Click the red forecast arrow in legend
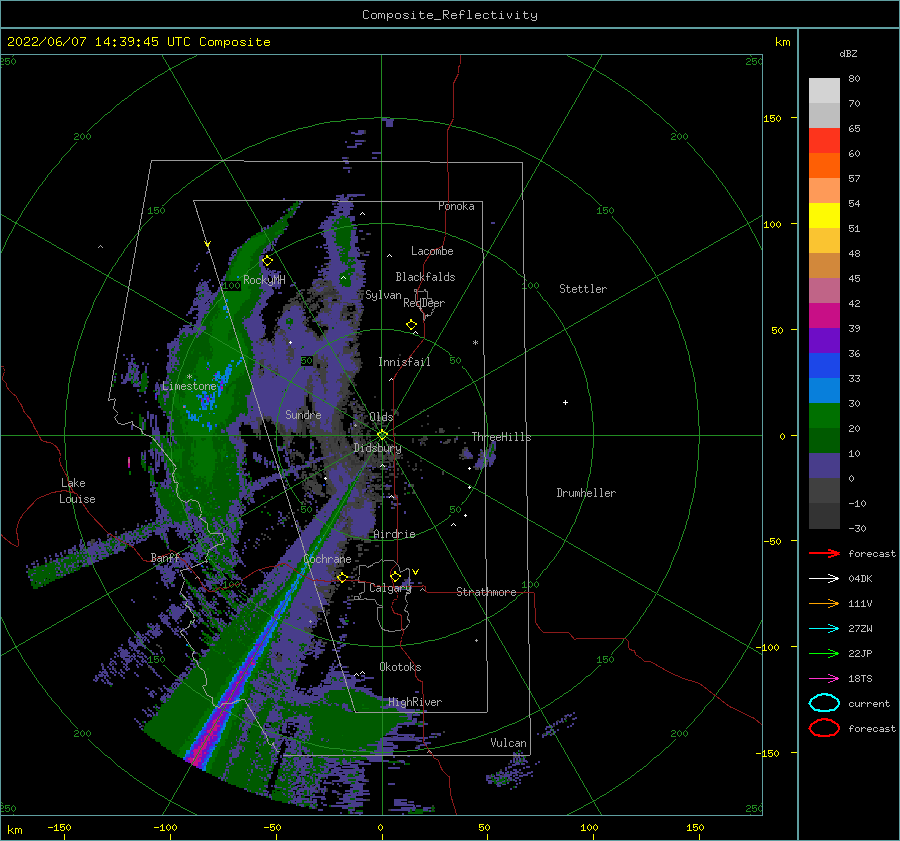This screenshot has width=900, height=841. [x=824, y=553]
